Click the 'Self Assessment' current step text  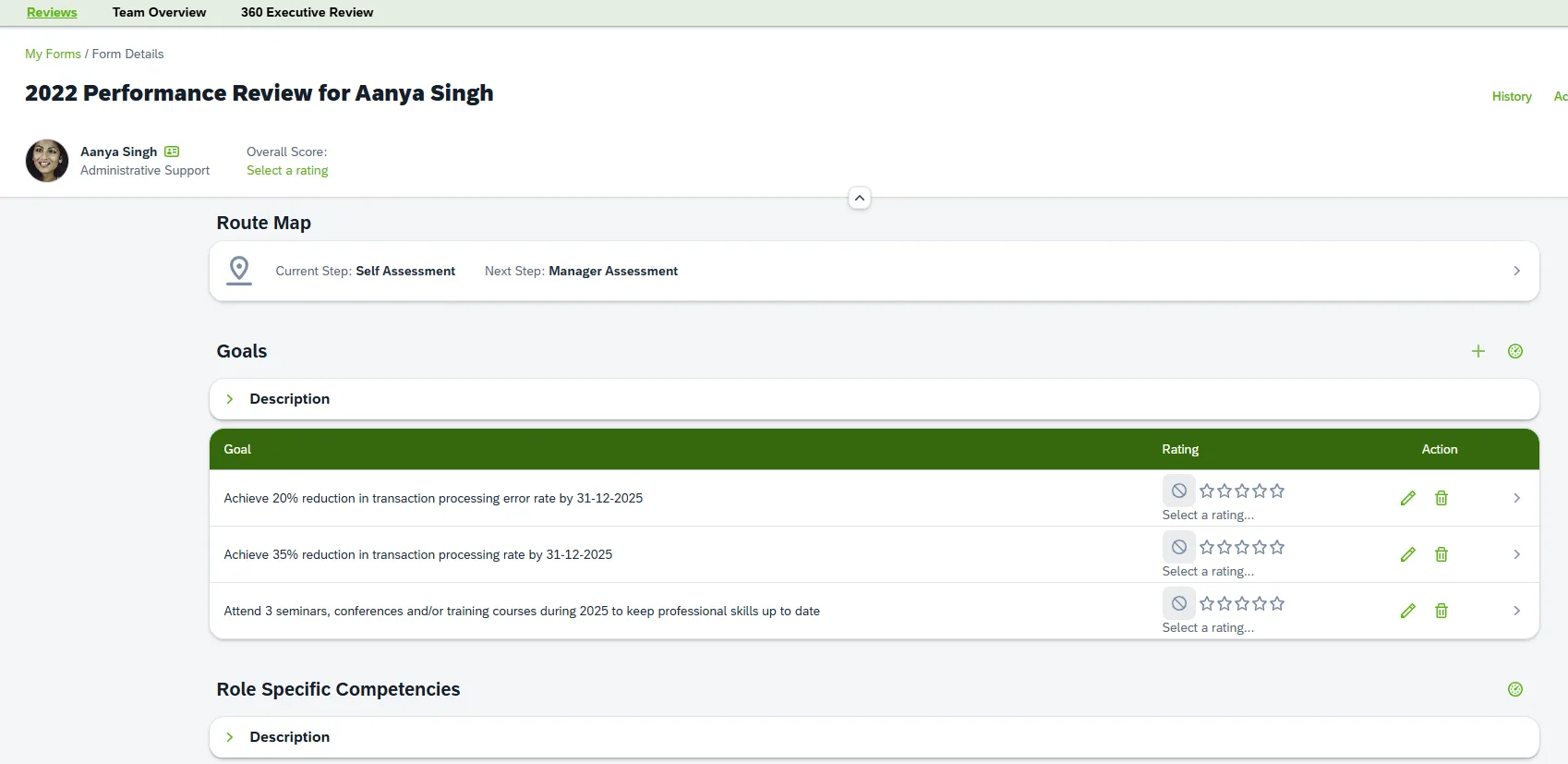click(x=405, y=271)
